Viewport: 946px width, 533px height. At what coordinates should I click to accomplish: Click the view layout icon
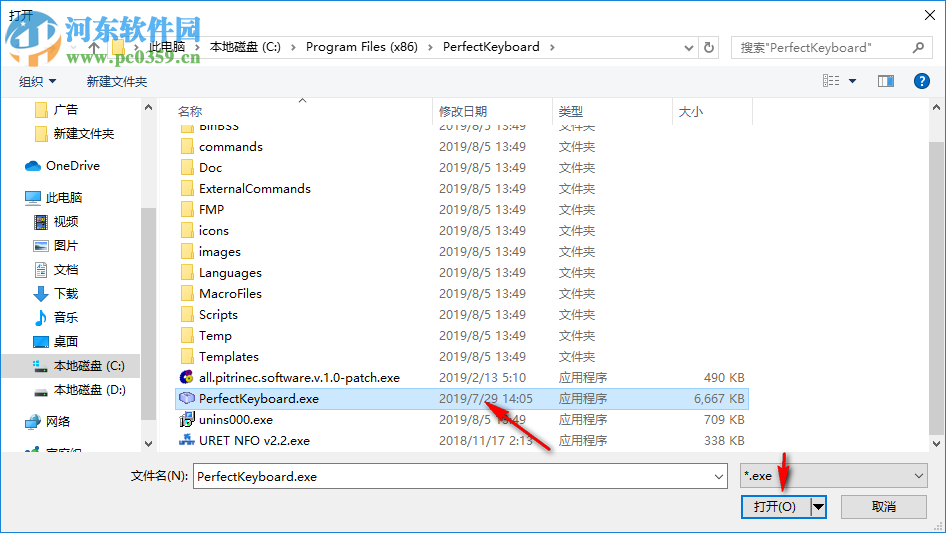pyautogui.click(x=831, y=81)
